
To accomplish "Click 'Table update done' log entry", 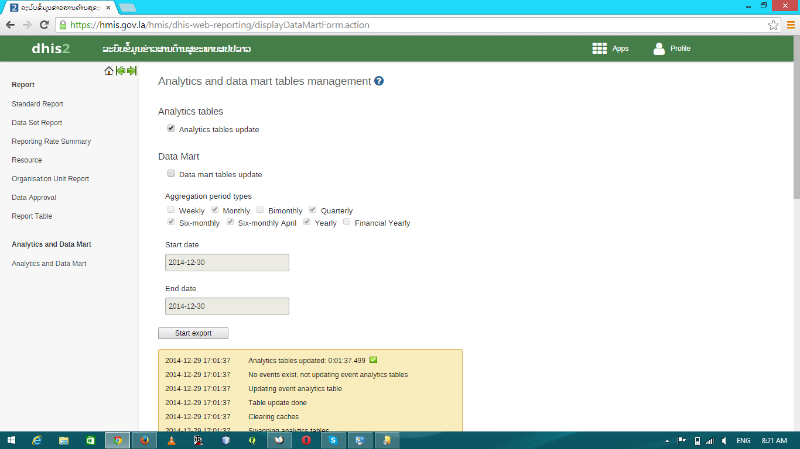I will pyautogui.click(x=278, y=403).
